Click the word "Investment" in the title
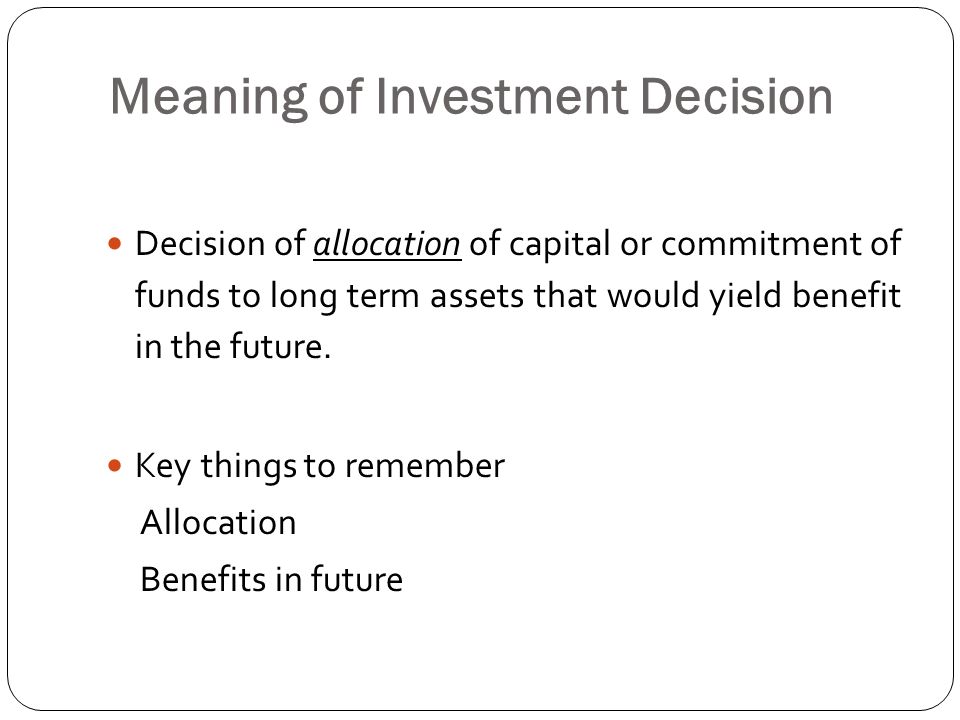Image resolution: width=960 pixels, height=720 pixels. [x=501, y=96]
